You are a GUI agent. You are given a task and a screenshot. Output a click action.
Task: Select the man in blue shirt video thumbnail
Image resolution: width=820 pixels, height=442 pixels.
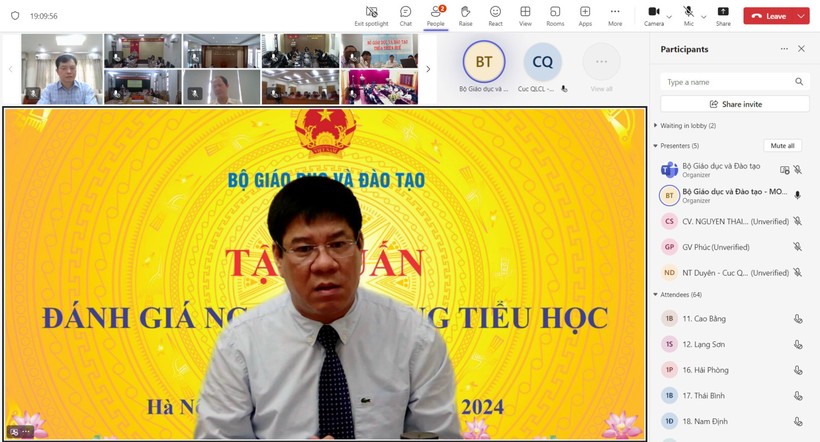(62, 69)
